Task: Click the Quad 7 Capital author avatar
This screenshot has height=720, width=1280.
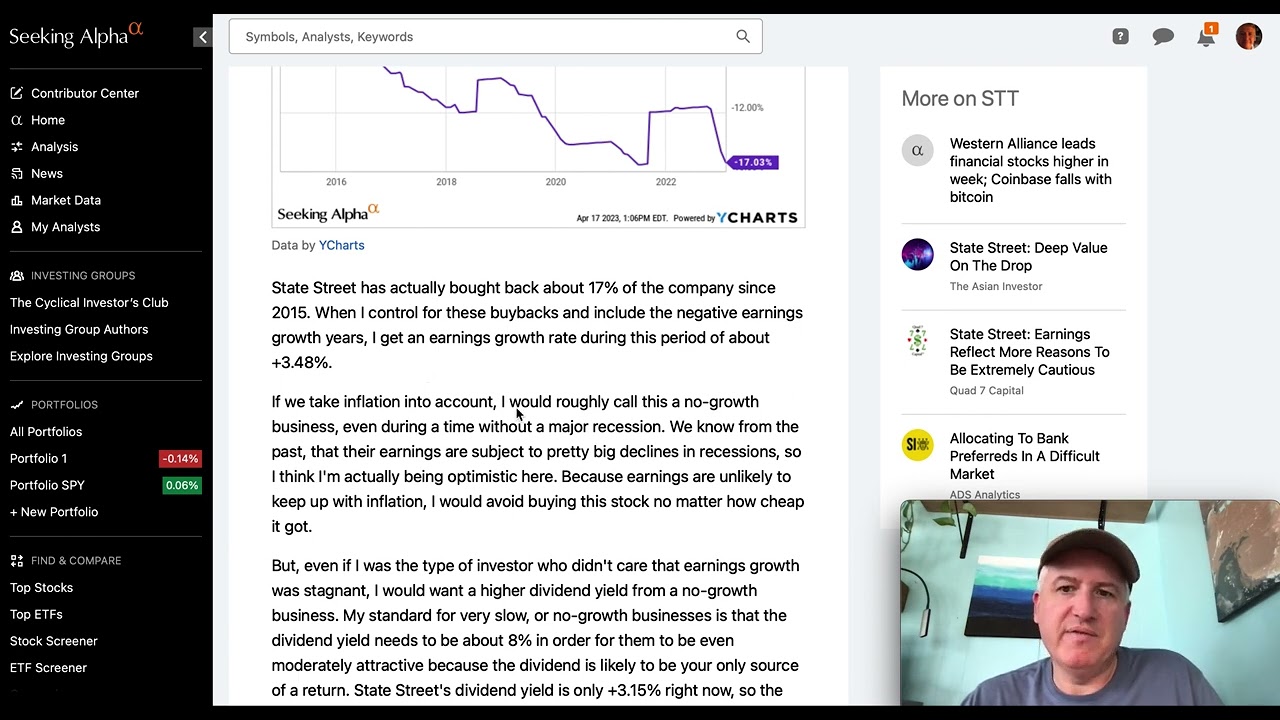Action: tap(917, 341)
